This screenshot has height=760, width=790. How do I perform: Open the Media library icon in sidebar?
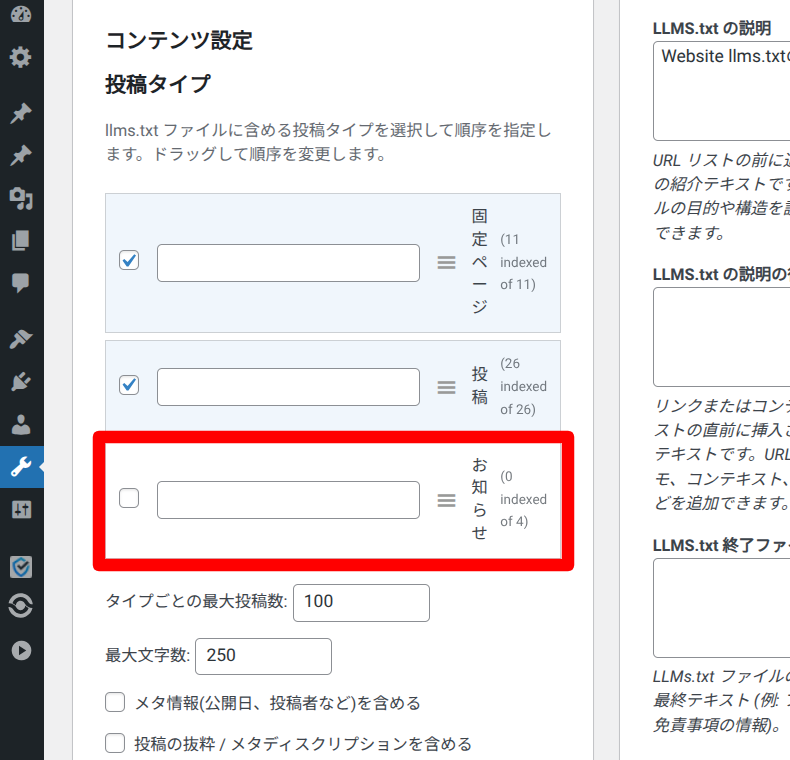(x=21, y=199)
